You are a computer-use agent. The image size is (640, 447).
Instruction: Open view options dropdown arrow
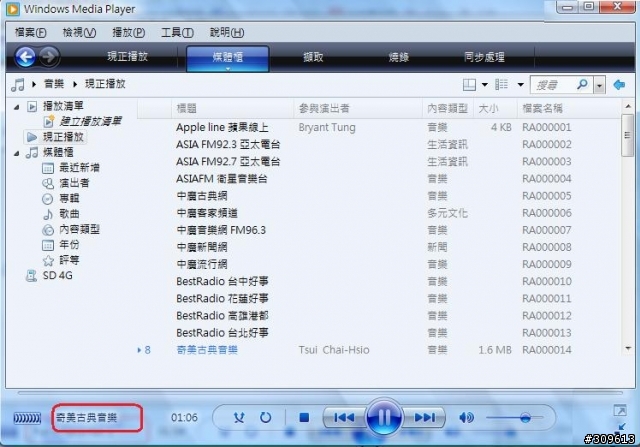[x=520, y=85]
